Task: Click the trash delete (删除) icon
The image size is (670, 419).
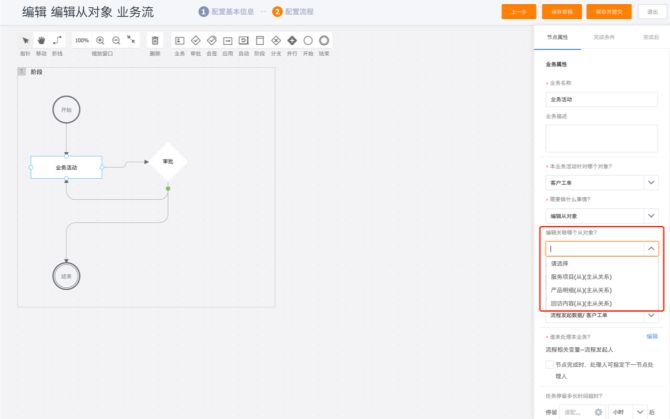Action: coord(155,41)
